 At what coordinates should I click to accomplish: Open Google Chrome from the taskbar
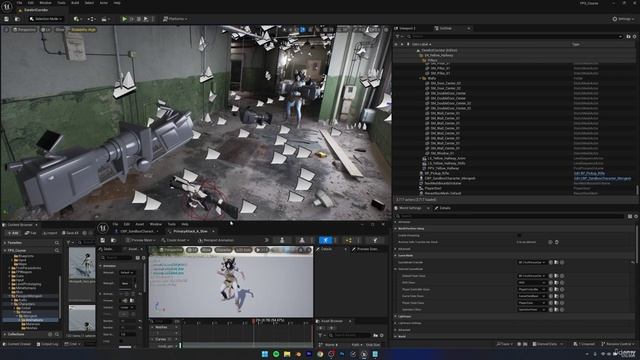320,354
